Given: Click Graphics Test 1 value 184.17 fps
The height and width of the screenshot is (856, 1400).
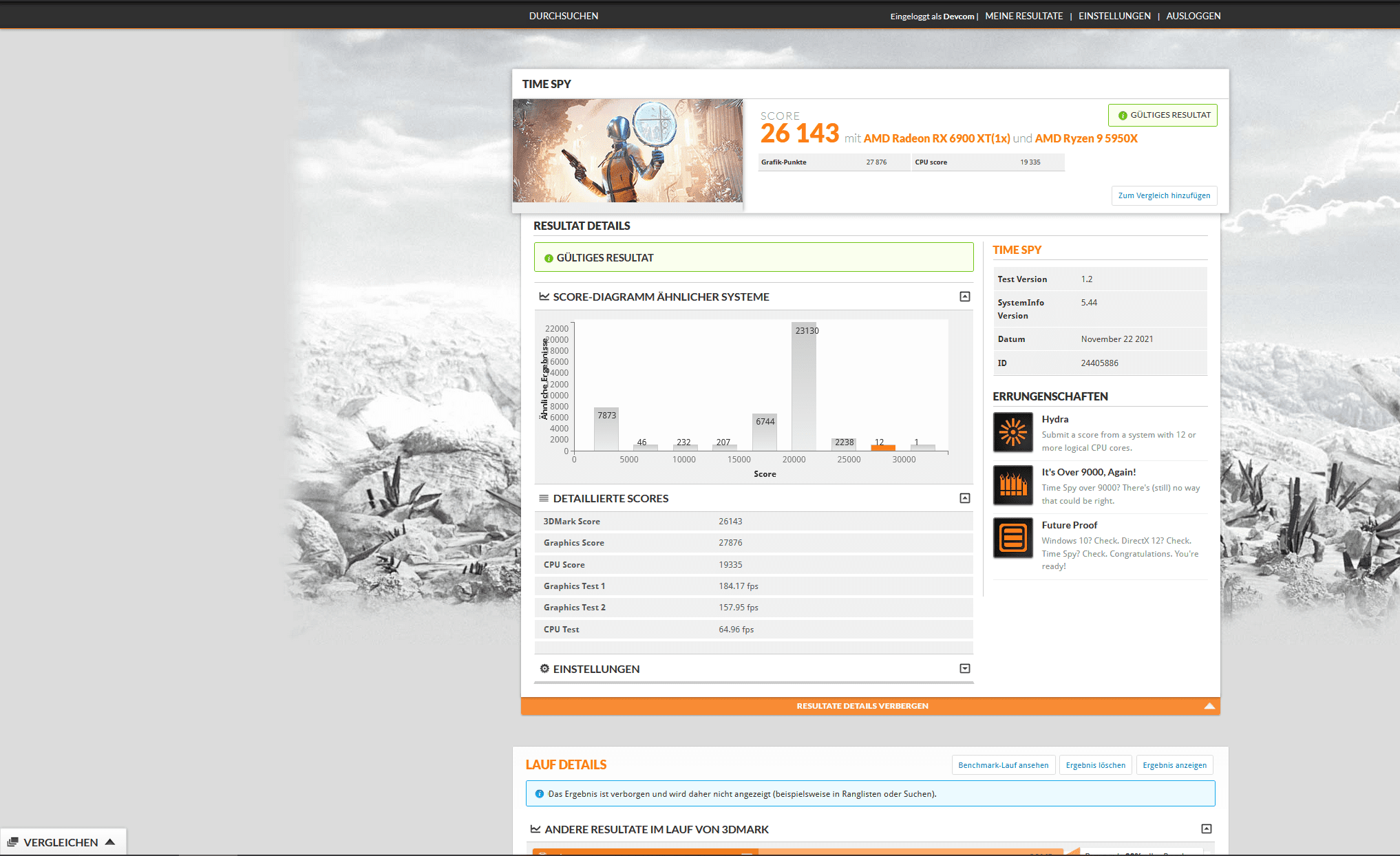Looking at the screenshot, I should 739,586.
